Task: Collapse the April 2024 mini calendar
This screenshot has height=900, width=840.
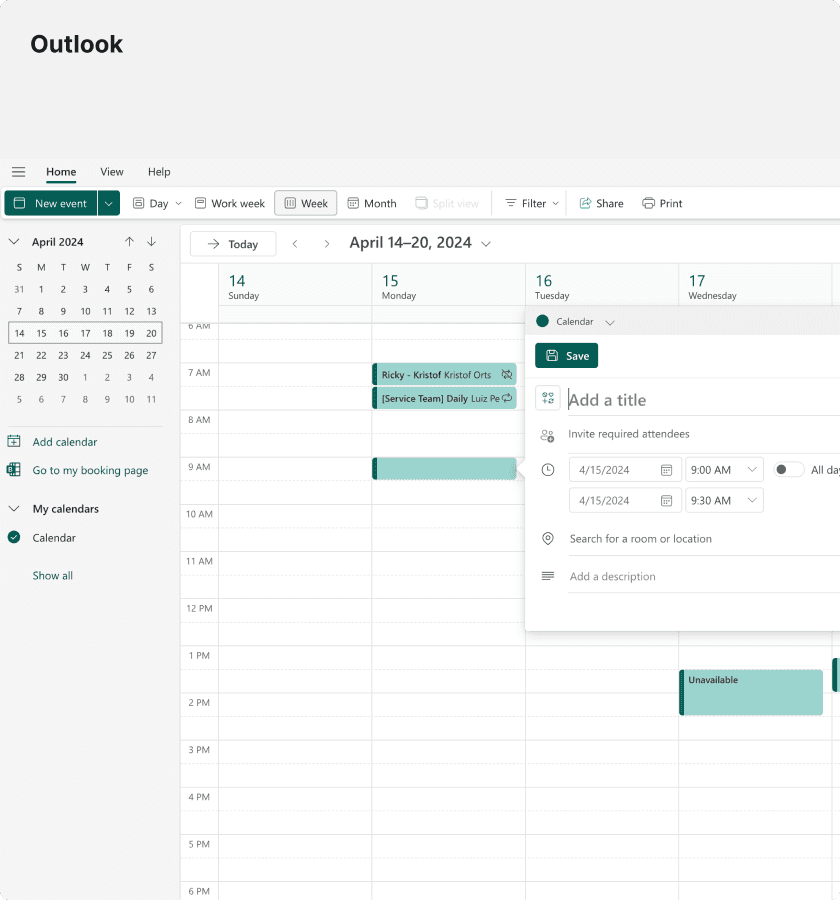Action: click(14, 242)
